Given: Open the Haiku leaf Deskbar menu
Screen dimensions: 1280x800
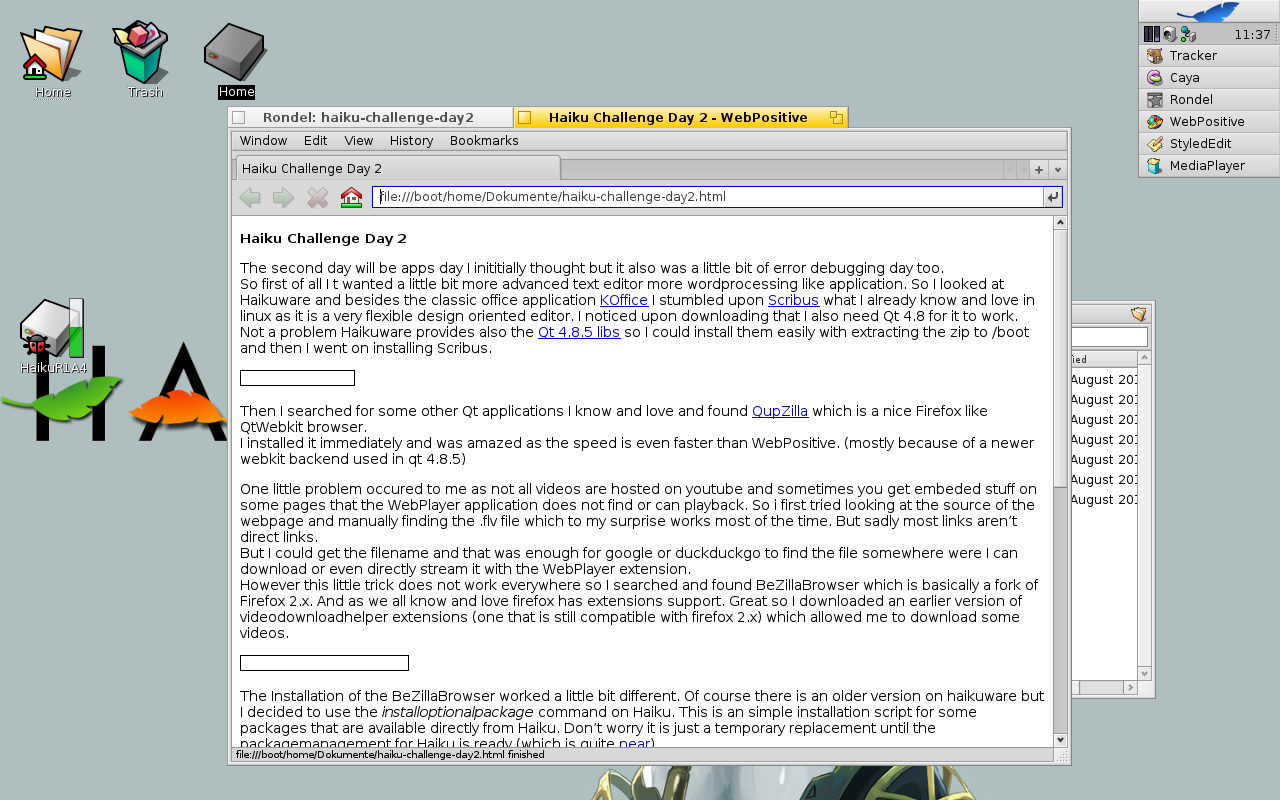Looking at the screenshot, I should (1208, 12).
